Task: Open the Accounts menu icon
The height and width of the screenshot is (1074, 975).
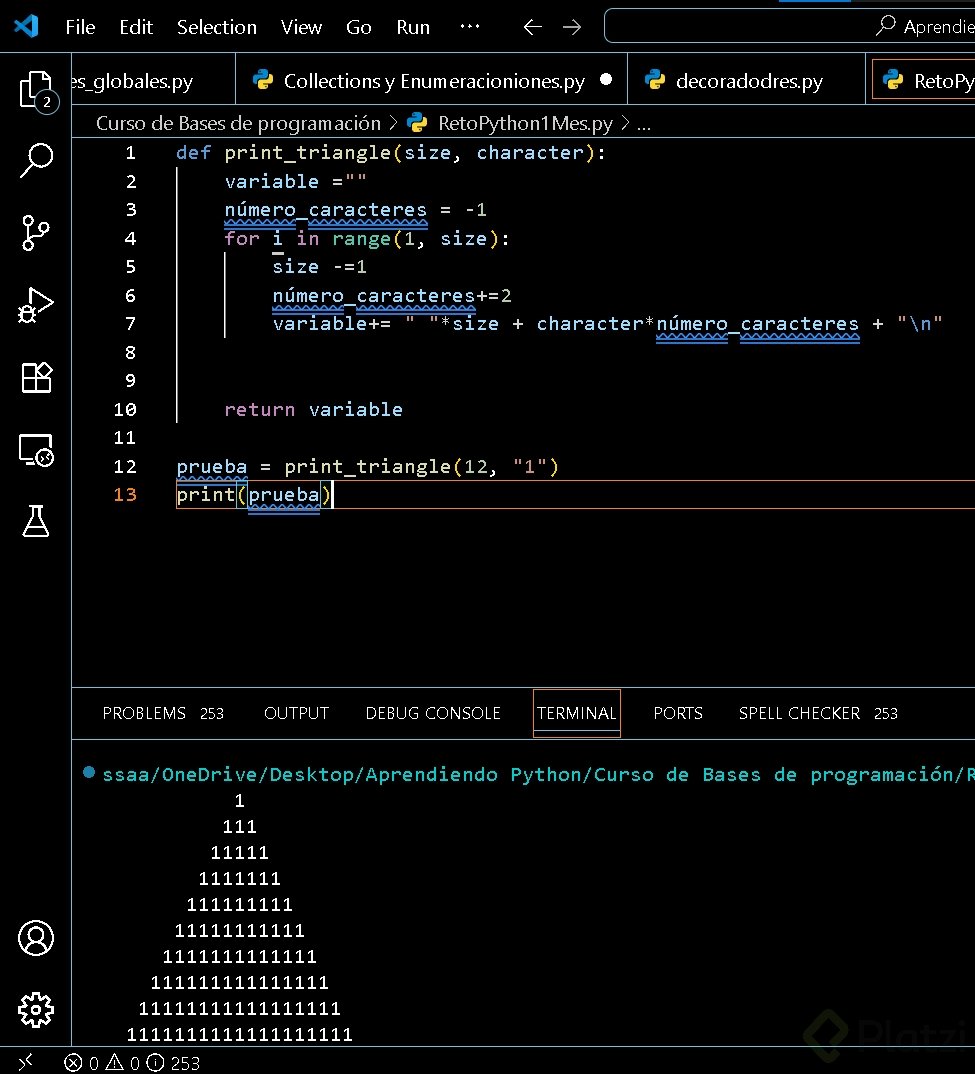Action: pyautogui.click(x=36, y=938)
